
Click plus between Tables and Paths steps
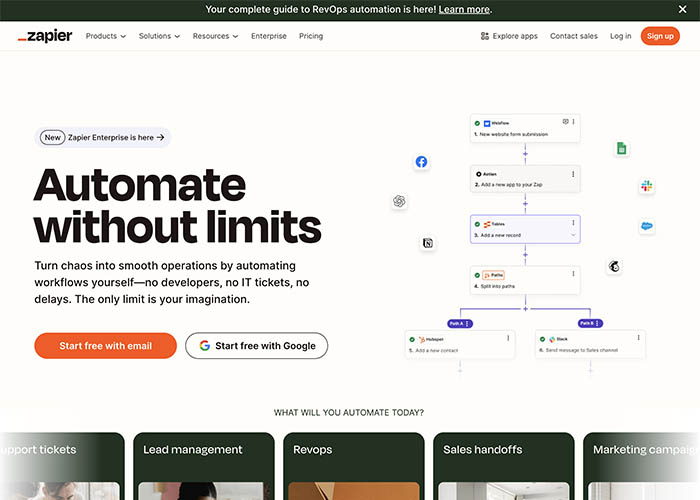pyautogui.click(x=525, y=255)
